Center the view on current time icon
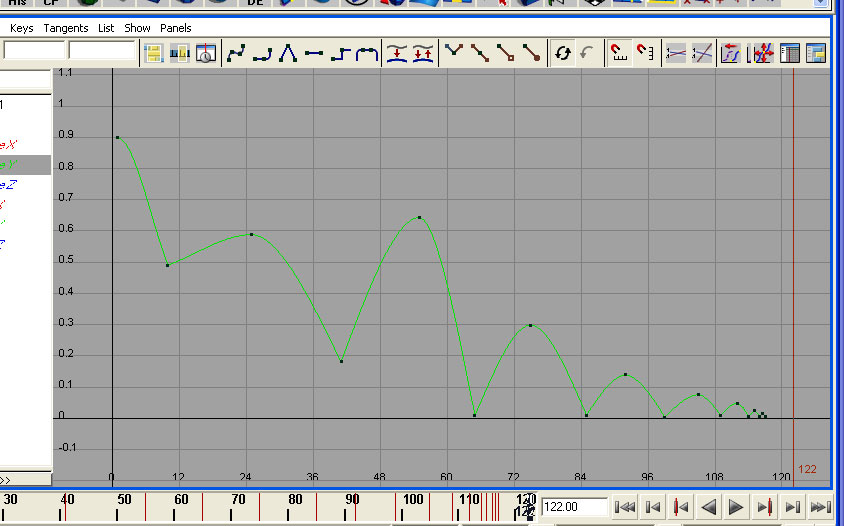 tap(206, 53)
